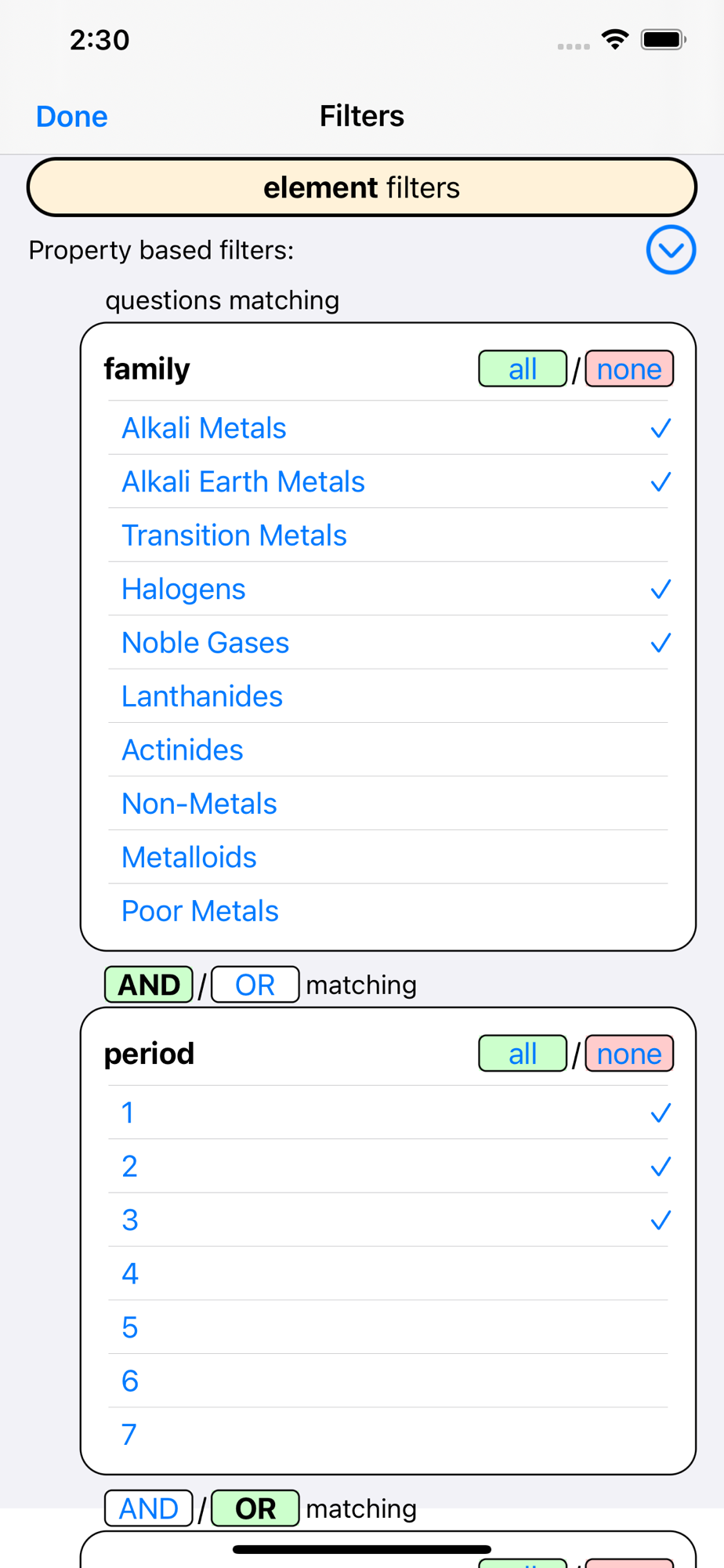Tap the Wi-Fi status icon
Screen dimensions: 724x1568
pyautogui.click(x=615, y=39)
